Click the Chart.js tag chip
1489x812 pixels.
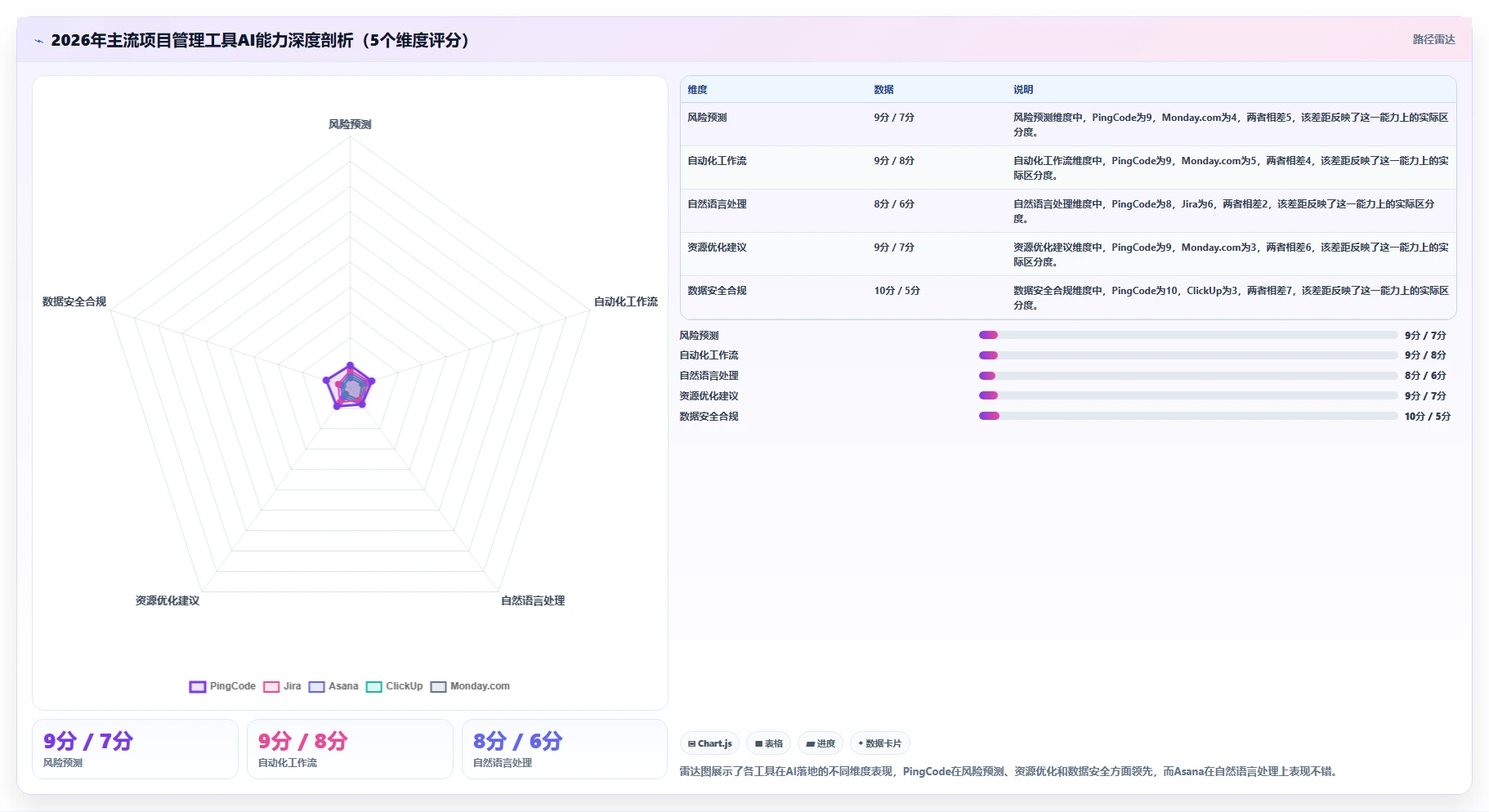tap(709, 743)
